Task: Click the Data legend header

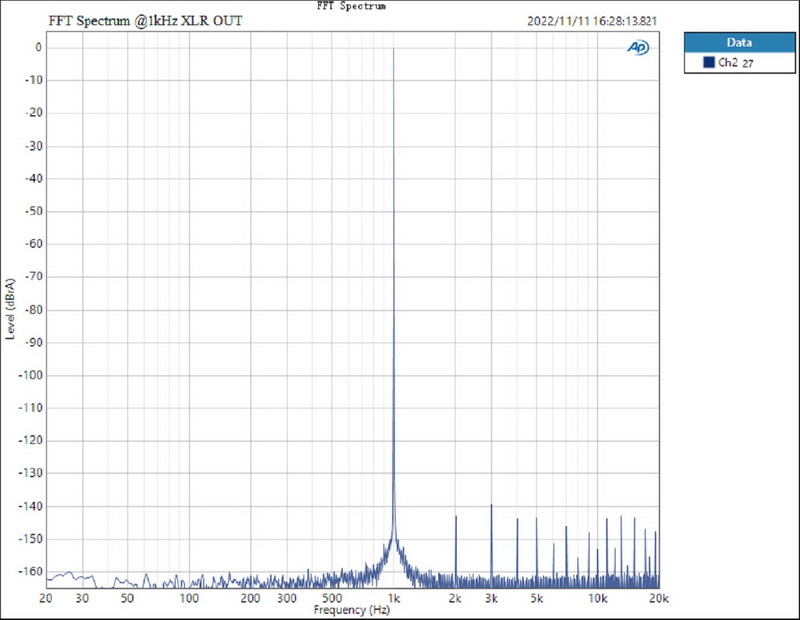Action: (x=739, y=42)
